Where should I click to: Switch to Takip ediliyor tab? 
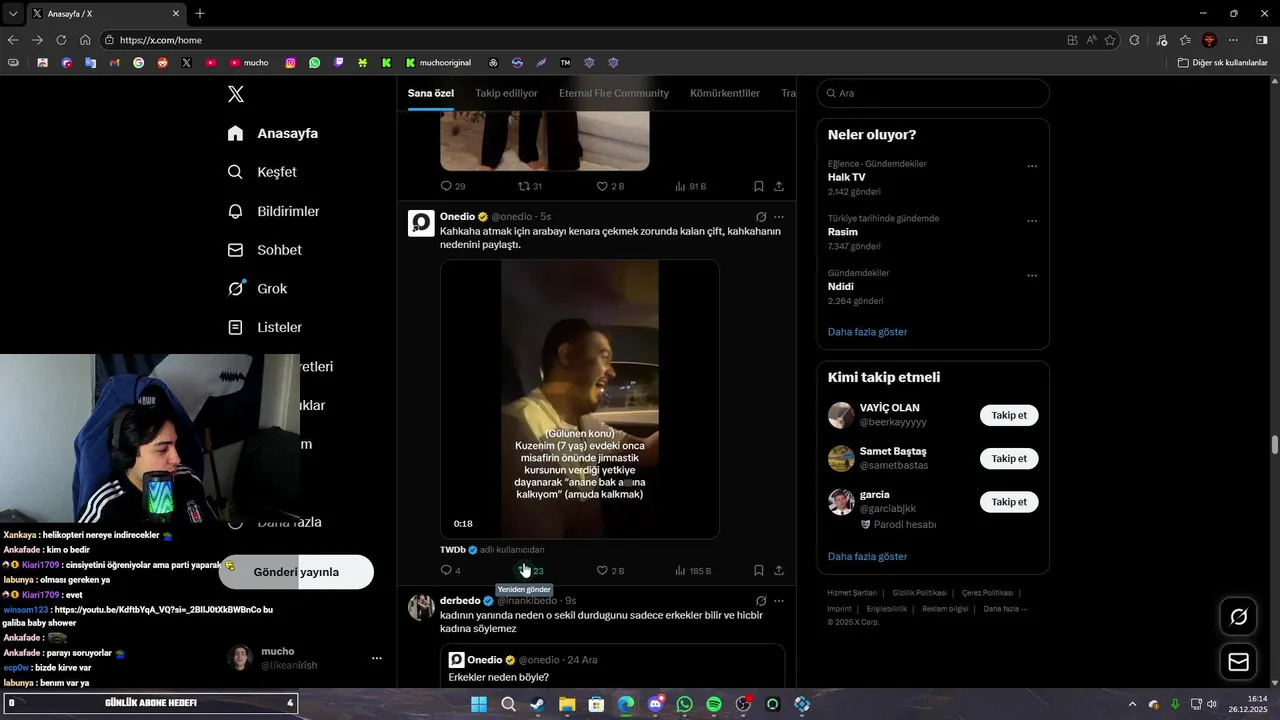[x=507, y=93]
